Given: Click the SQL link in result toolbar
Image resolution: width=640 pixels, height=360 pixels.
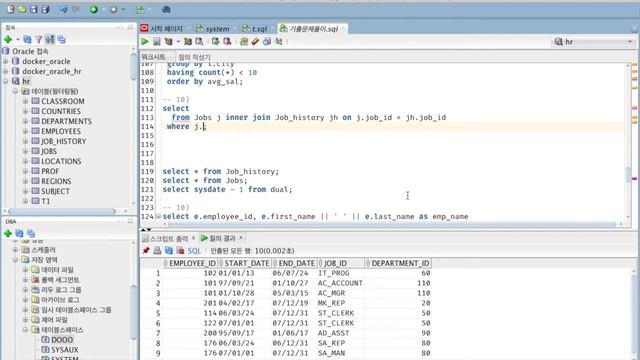Looking at the screenshot, I should tap(194, 251).
